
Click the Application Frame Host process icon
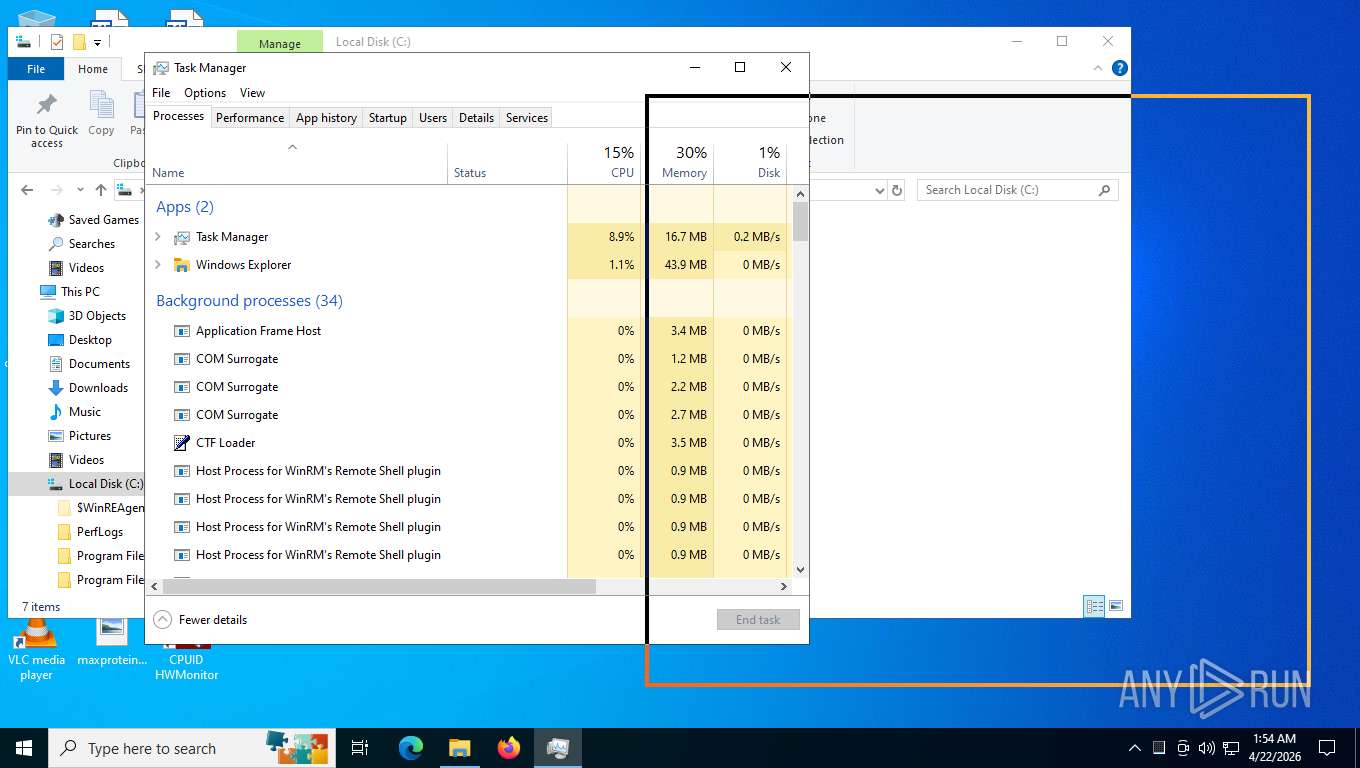click(x=181, y=331)
